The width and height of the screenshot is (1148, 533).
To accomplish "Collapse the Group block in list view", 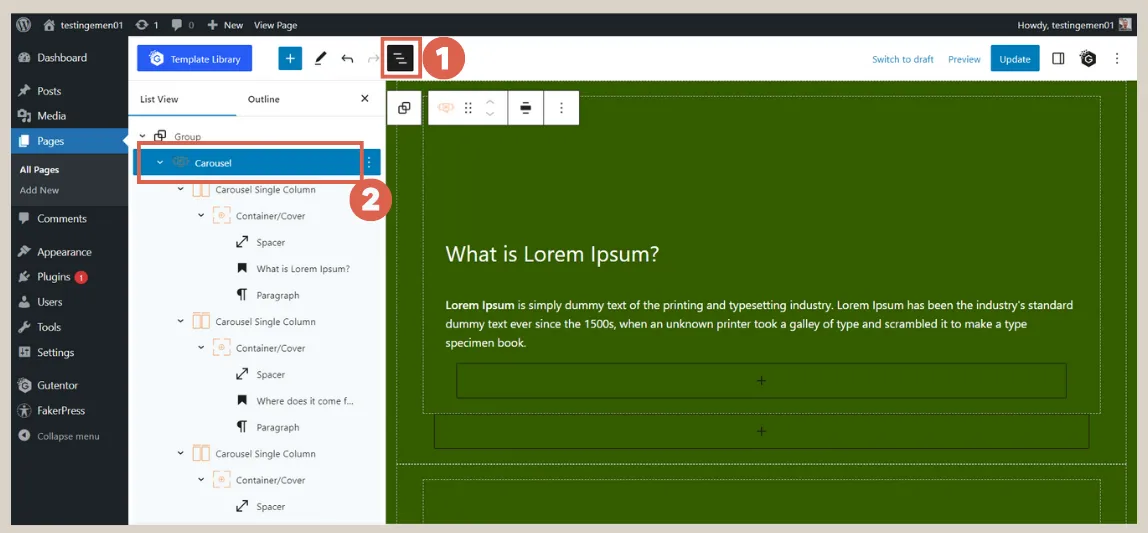I will click(x=142, y=136).
